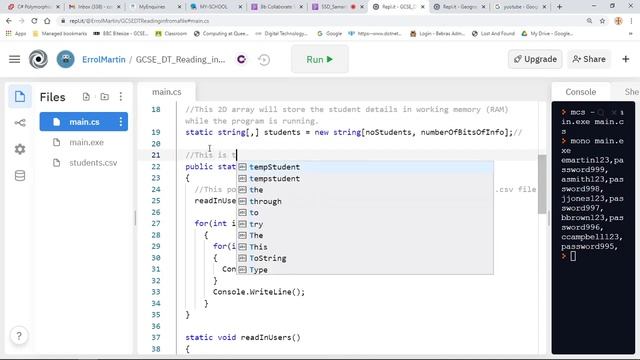Switch to the main.cs editor tab
This screenshot has height=360, width=640.
(x=167, y=92)
